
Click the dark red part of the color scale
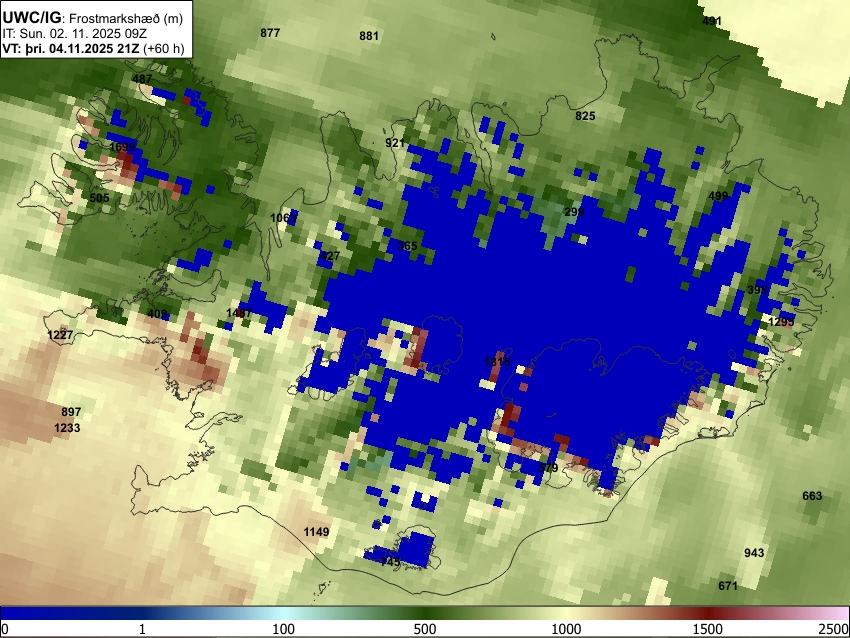click(x=707, y=613)
